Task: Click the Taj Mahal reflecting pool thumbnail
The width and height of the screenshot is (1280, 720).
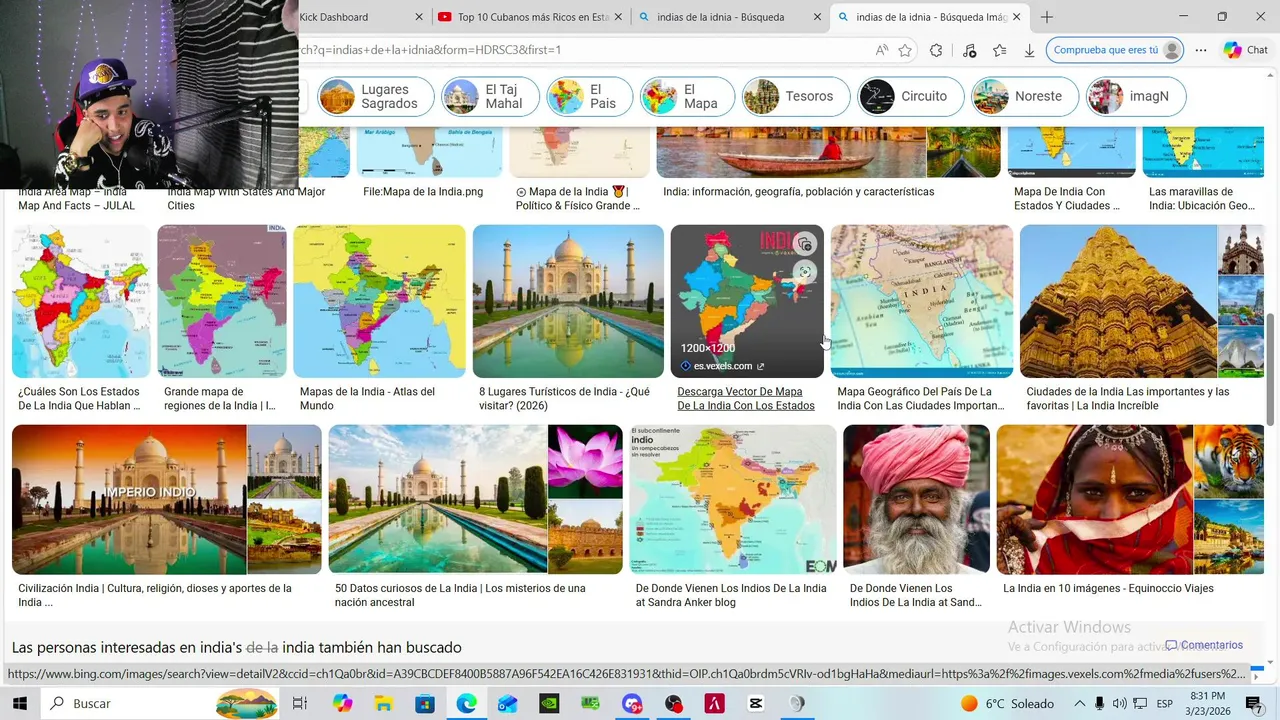Action: [x=568, y=301]
